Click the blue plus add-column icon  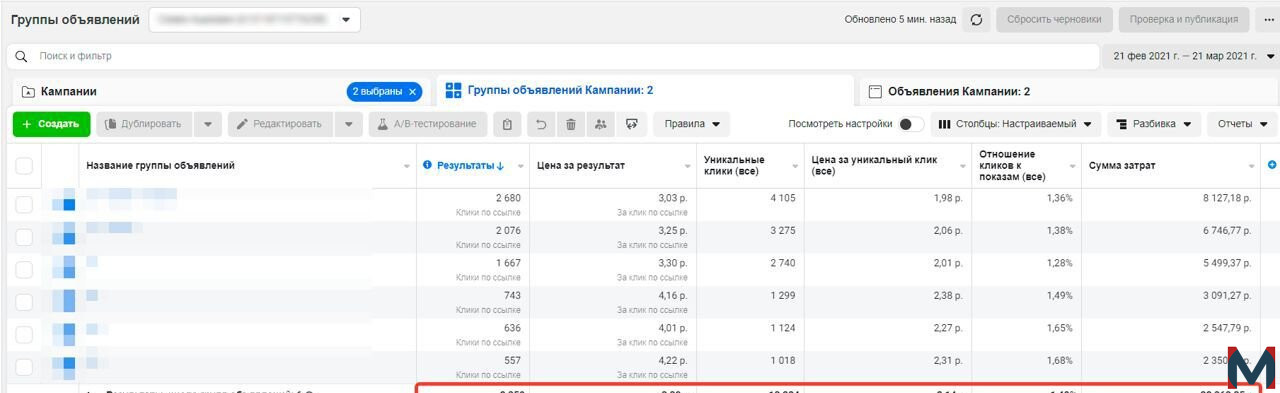coord(1272,165)
